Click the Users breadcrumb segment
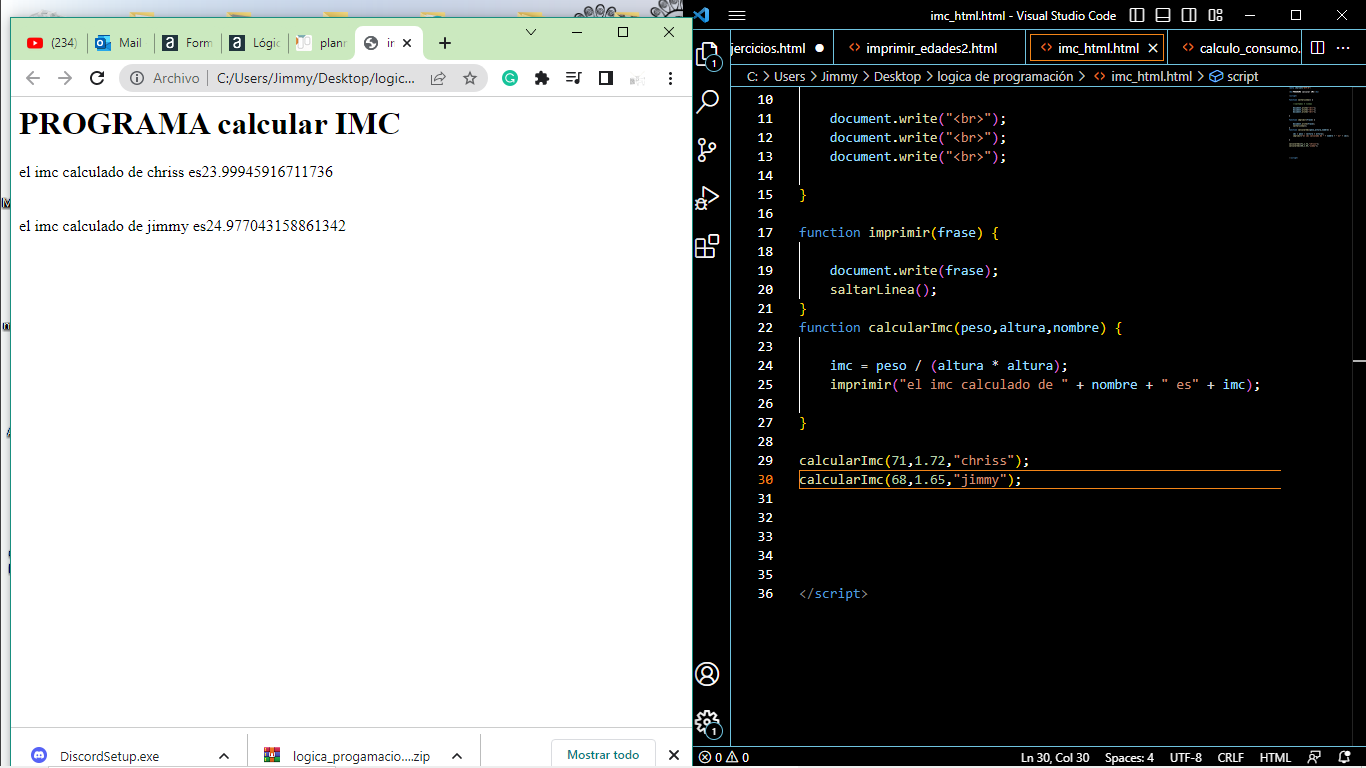 coord(789,76)
